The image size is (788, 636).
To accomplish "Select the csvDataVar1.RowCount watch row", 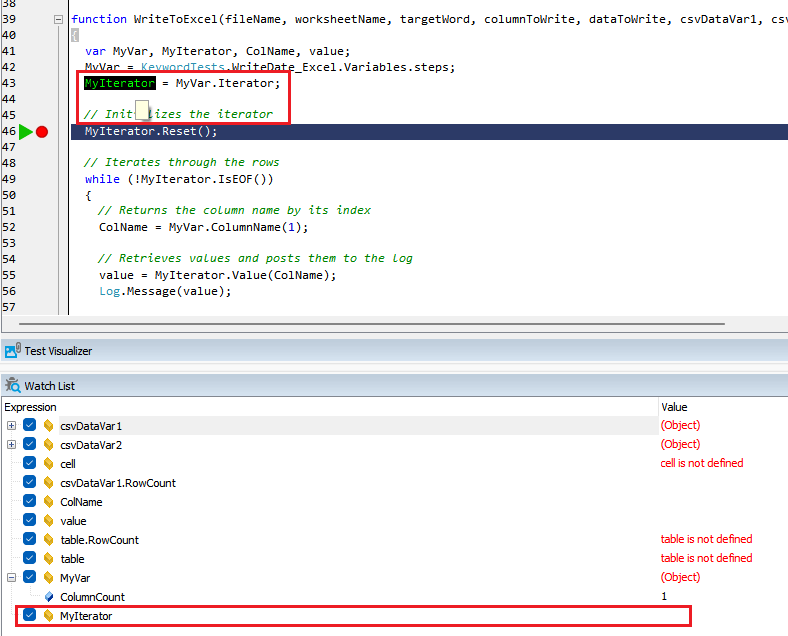I will coord(117,483).
